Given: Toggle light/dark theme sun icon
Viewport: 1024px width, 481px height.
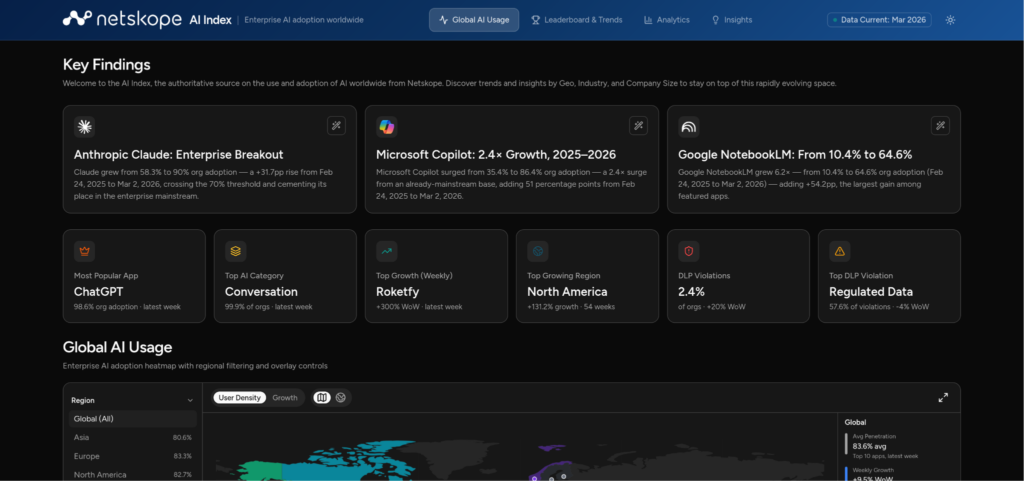Looking at the screenshot, I should click(950, 20).
